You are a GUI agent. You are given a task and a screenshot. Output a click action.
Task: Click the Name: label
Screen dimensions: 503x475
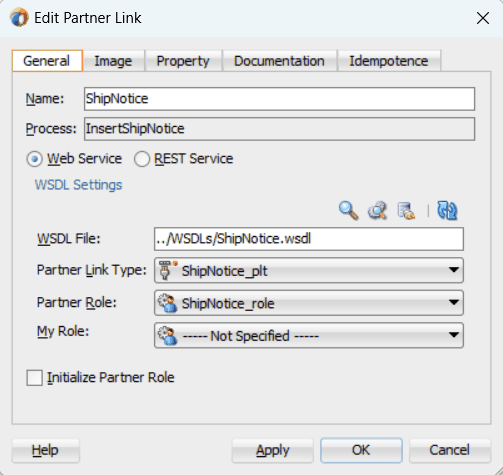[x=45, y=99]
